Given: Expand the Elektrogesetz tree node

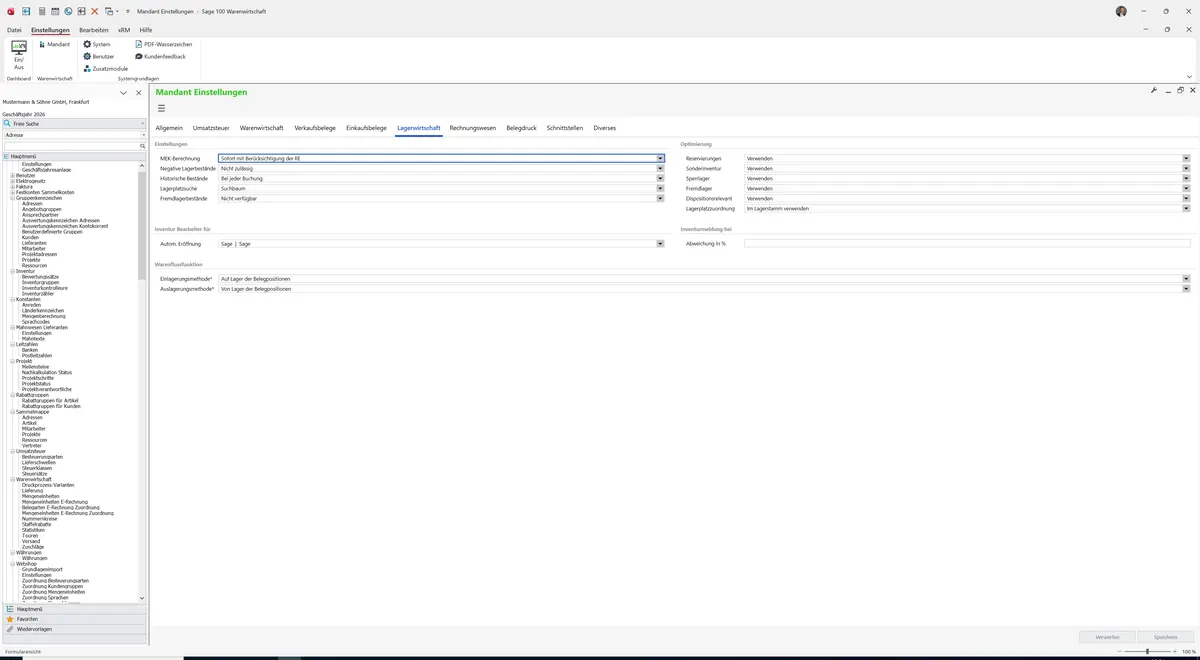Looking at the screenshot, I should [12, 181].
